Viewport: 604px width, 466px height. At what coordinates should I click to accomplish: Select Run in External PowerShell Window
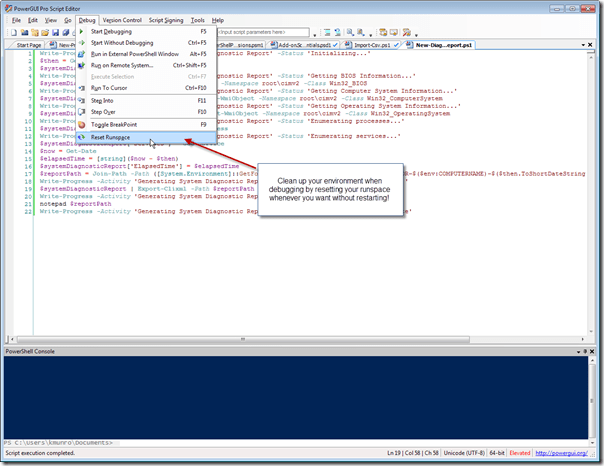(146, 54)
